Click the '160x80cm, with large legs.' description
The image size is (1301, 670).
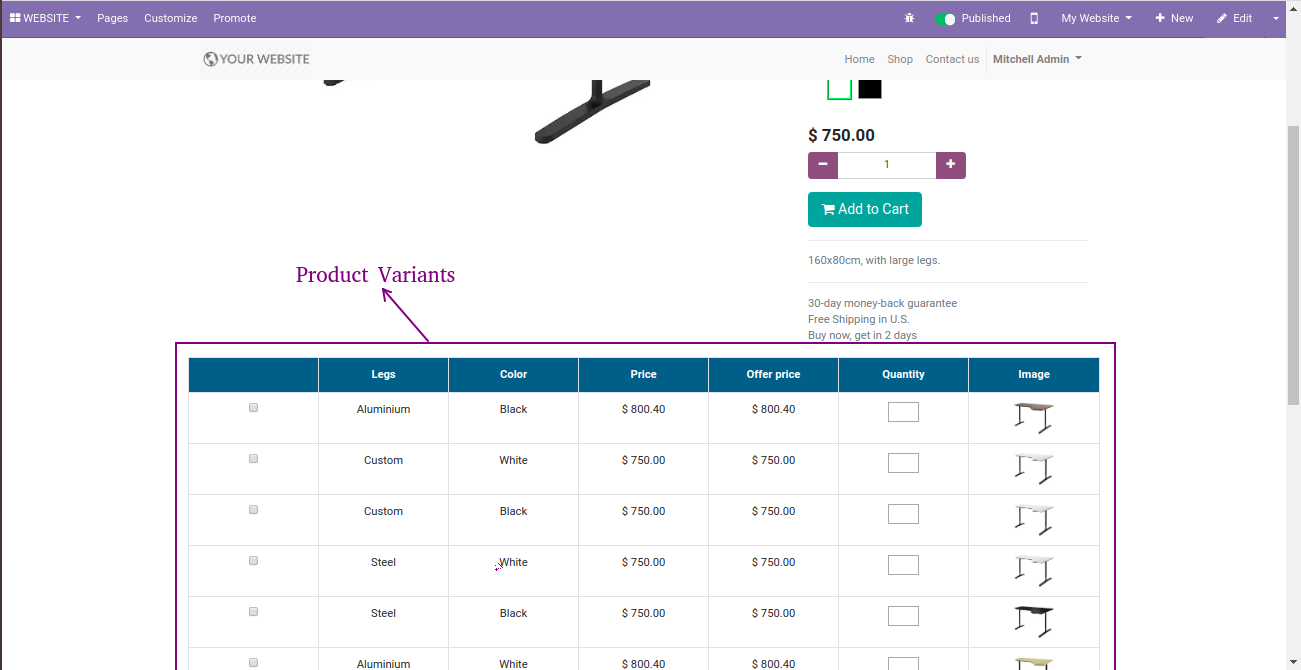[x=874, y=260]
